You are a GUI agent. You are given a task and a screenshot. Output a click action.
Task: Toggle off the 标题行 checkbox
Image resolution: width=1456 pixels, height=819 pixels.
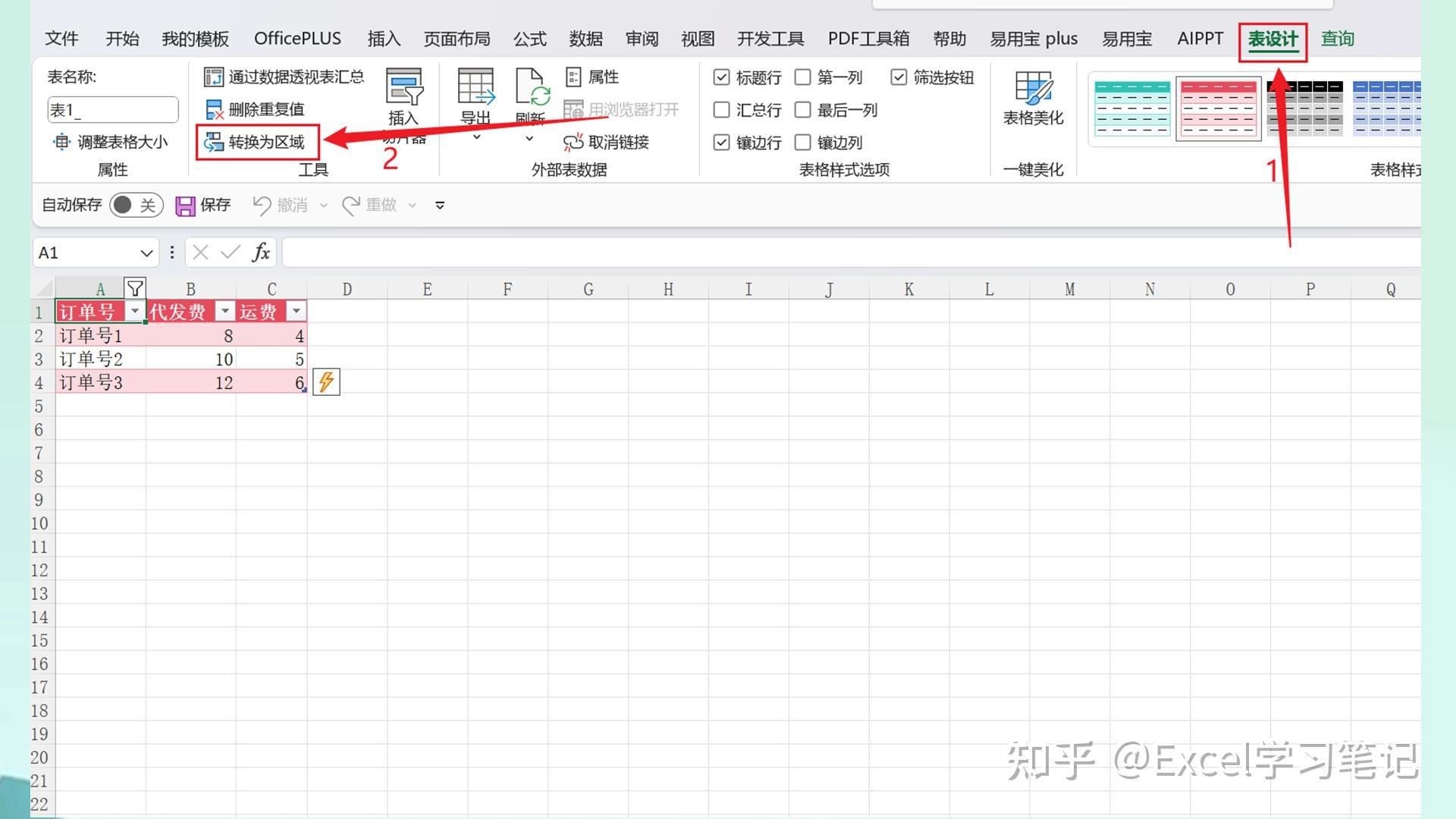720,77
